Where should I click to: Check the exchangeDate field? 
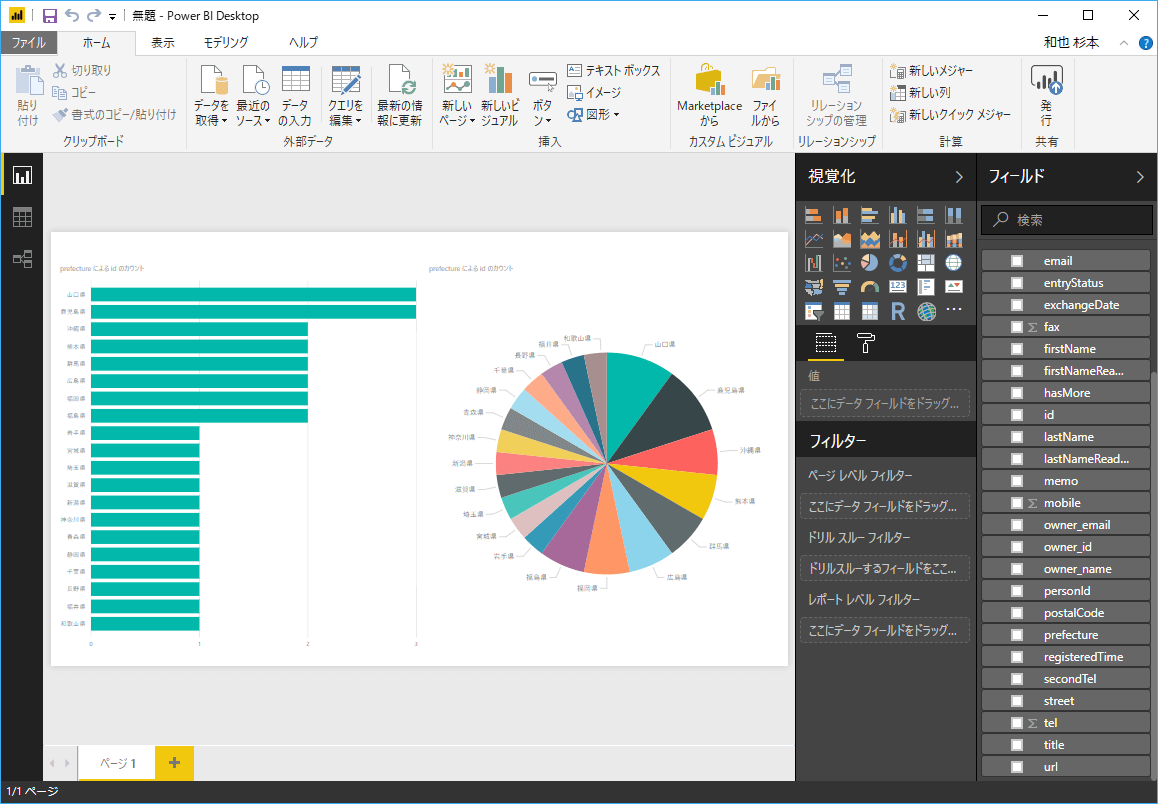1017,305
